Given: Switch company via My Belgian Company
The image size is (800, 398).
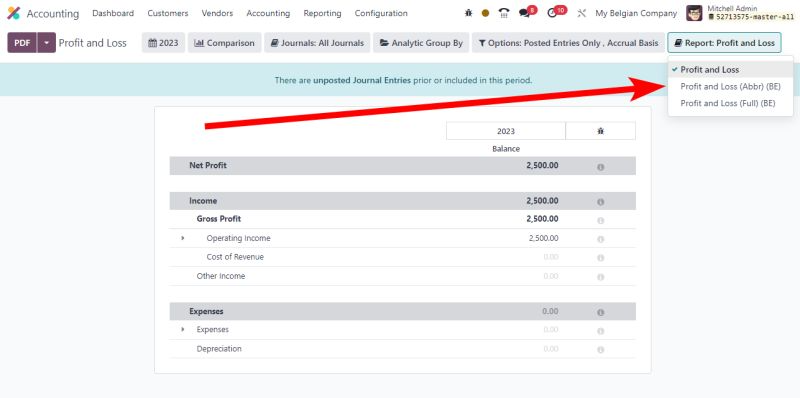Looking at the screenshot, I should (x=636, y=13).
